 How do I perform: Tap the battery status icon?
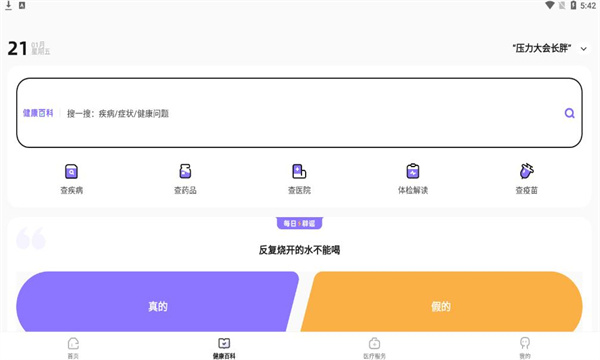tap(573, 5)
